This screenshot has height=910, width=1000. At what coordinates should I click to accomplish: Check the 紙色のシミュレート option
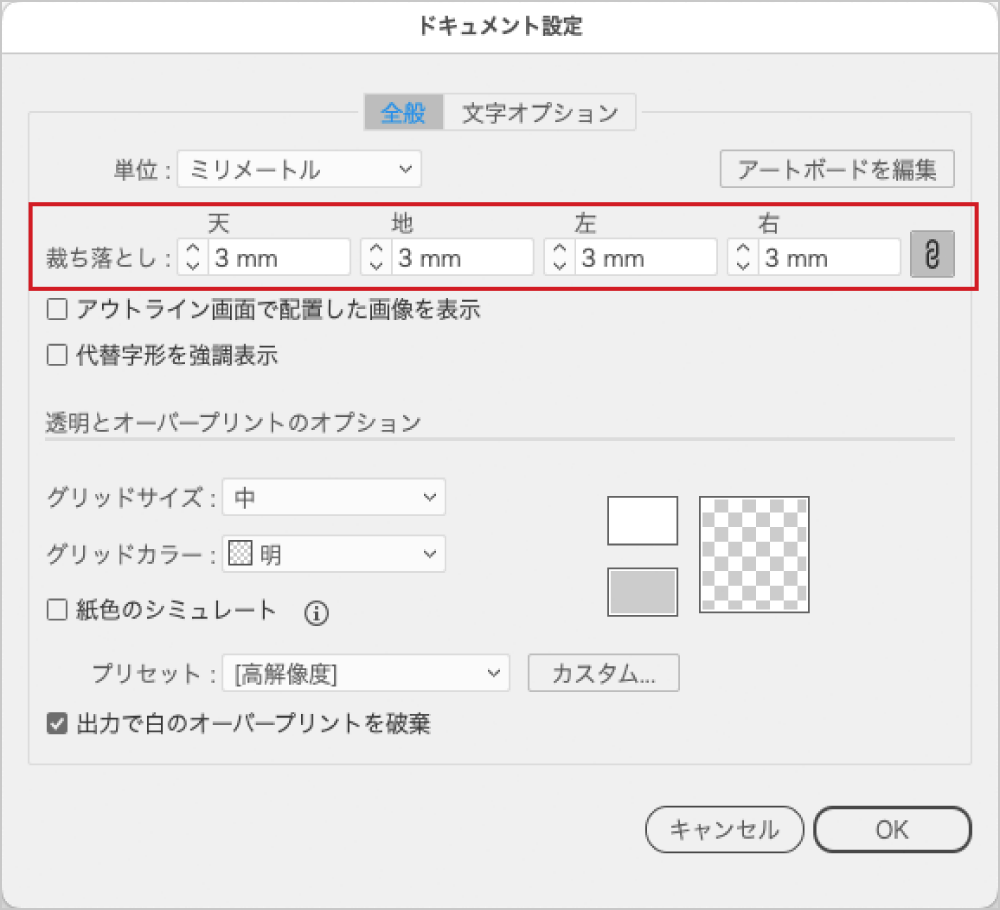pos(57,614)
